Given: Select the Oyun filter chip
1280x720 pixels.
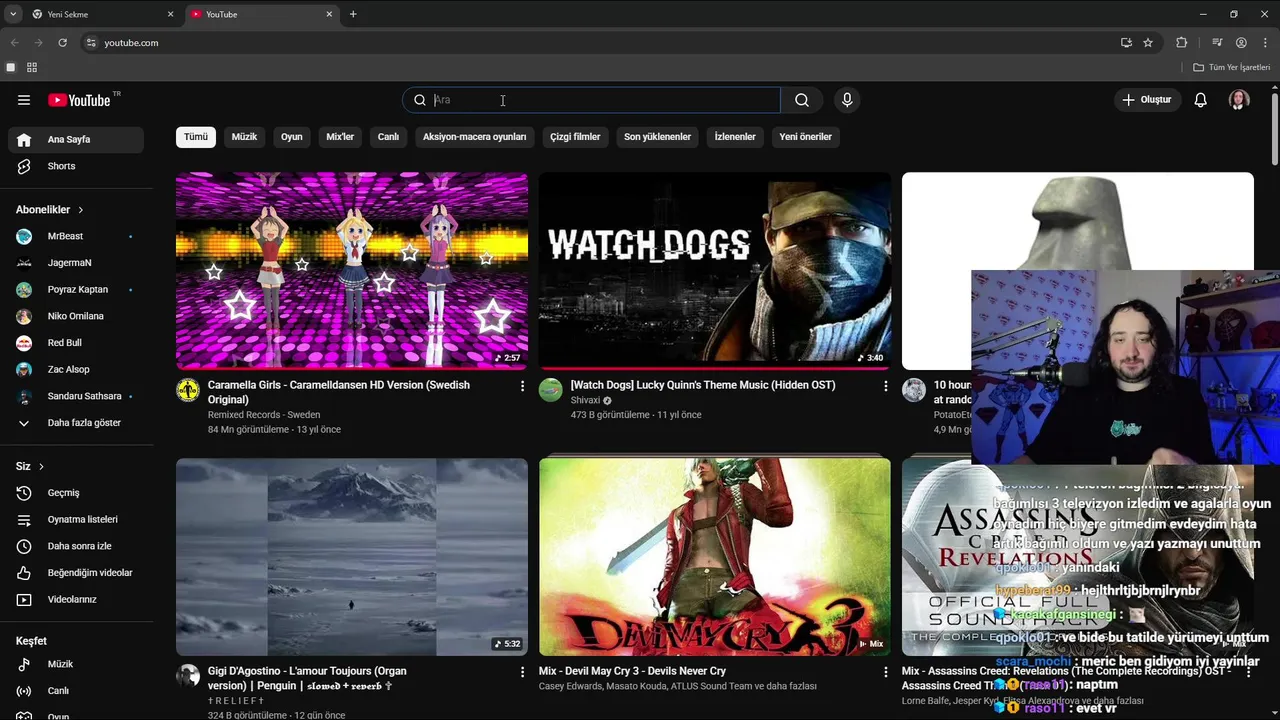Looking at the screenshot, I should coord(292,137).
